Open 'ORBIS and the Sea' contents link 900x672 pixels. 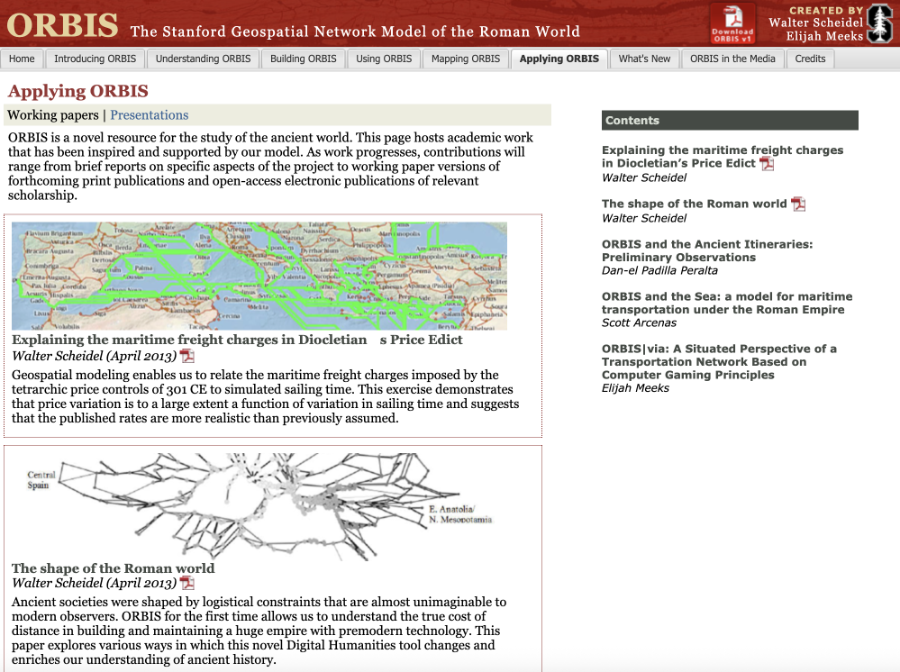point(727,303)
